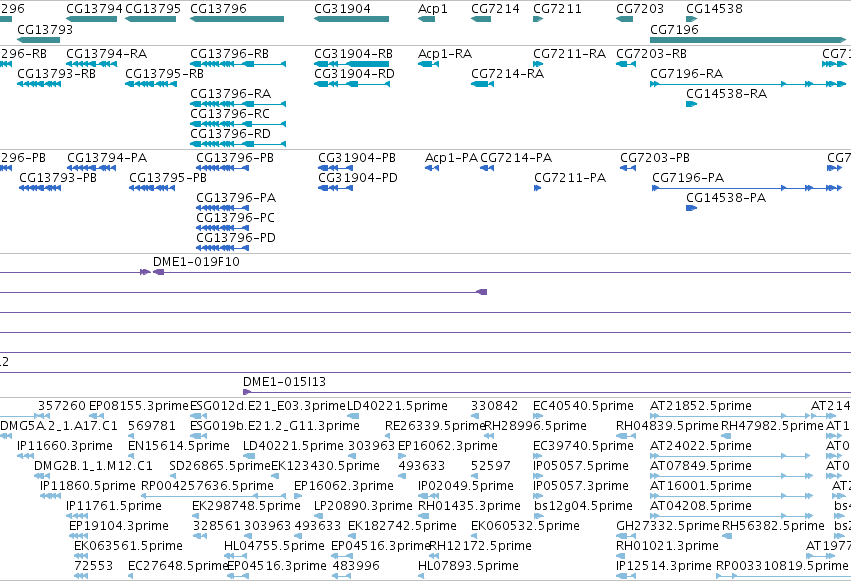Select EST RE26339.5prime
The width and height of the screenshot is (851, 581).
pyautogui.click(x=435, y=426)
